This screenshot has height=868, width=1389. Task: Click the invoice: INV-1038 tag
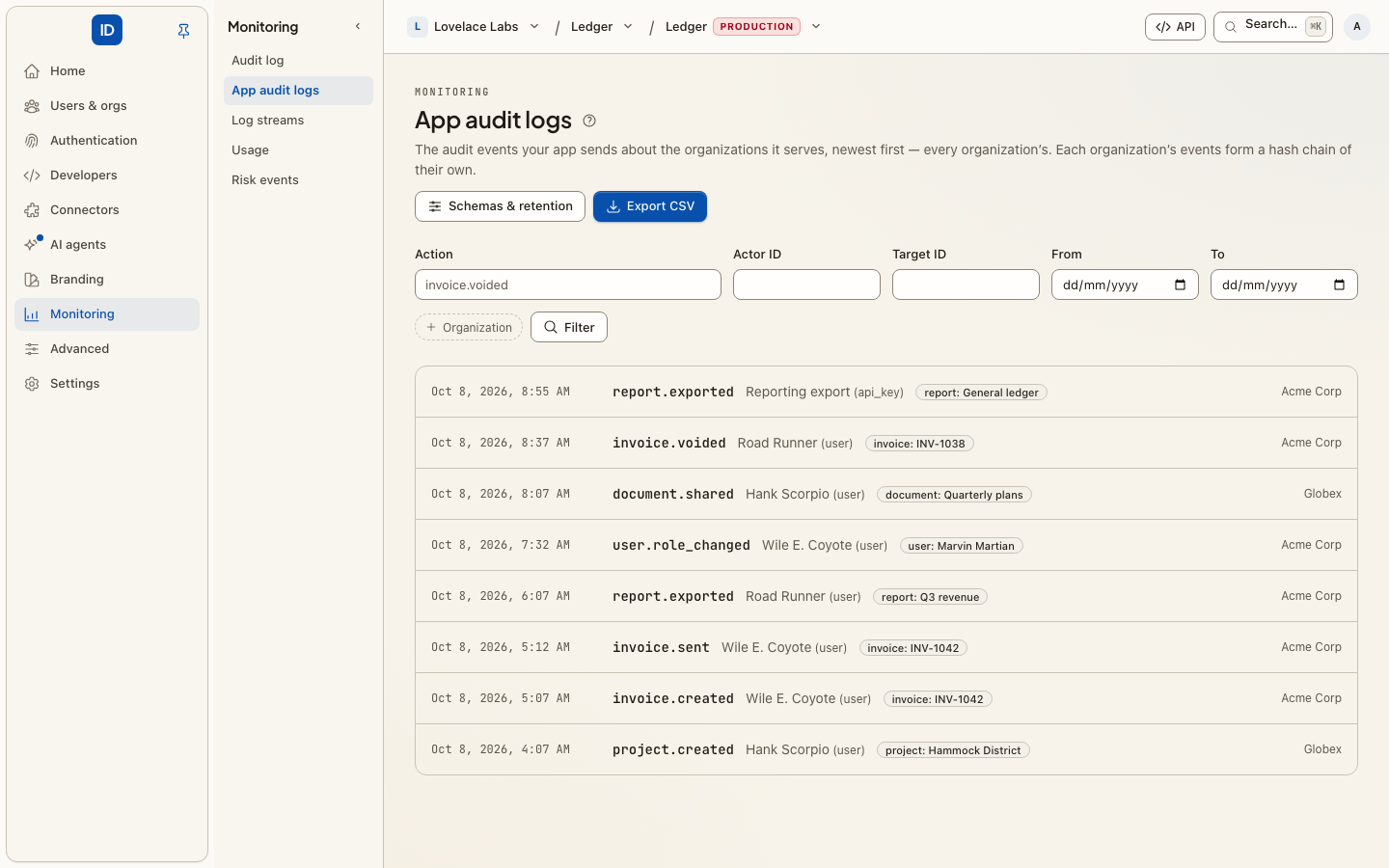[919, 444]
